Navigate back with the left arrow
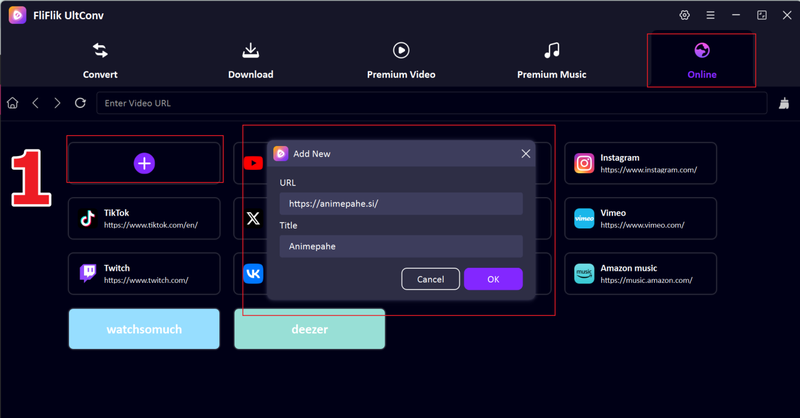 (x=36, y=103)
